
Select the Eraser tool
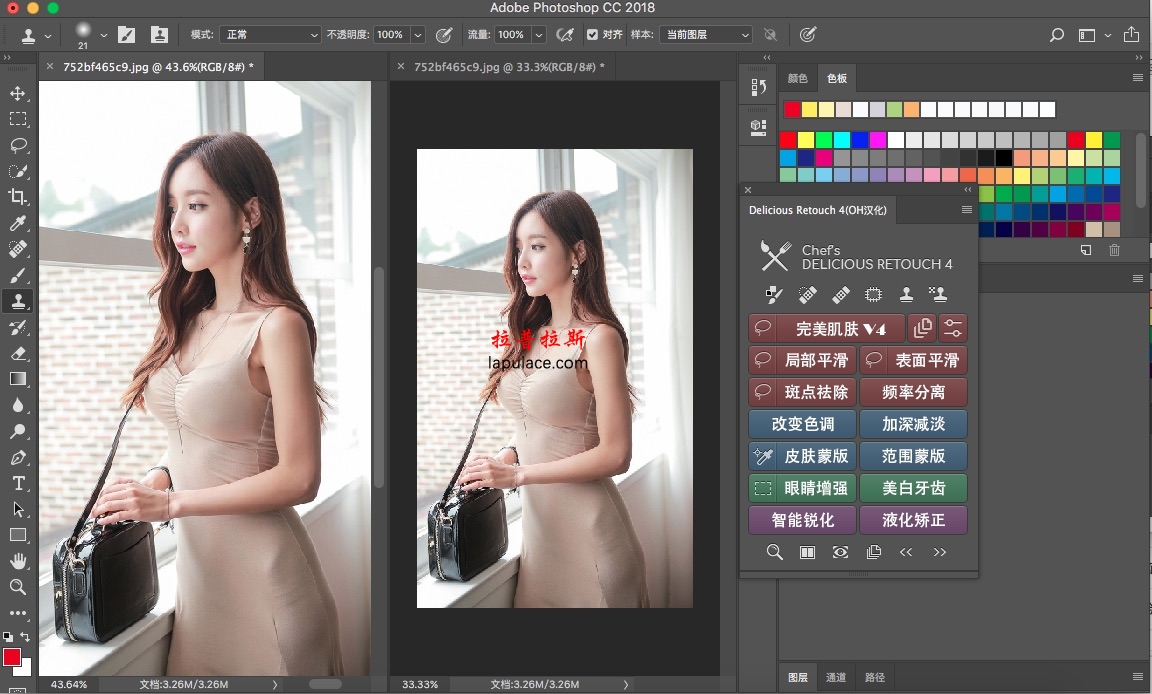coord(18,353)
